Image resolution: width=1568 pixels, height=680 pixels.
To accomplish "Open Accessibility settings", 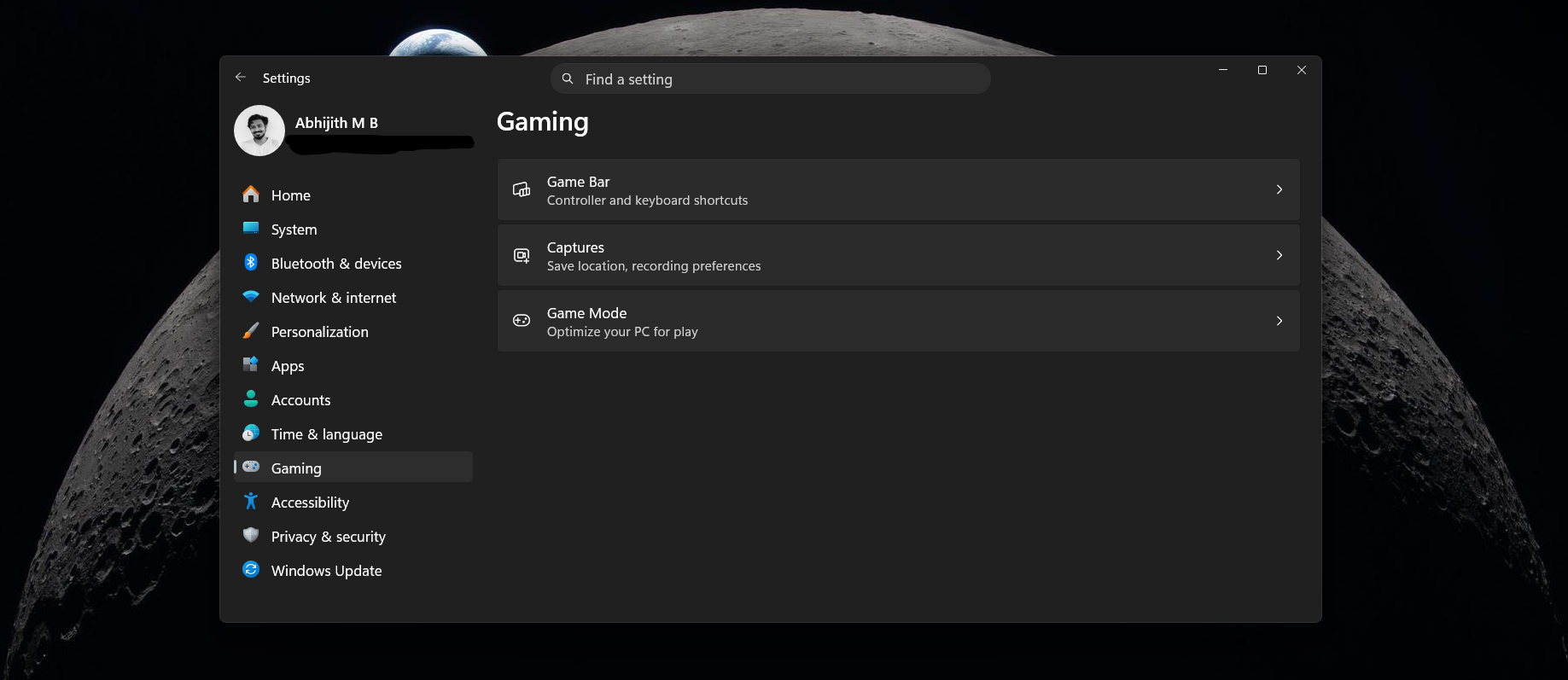I will point(353,503).
